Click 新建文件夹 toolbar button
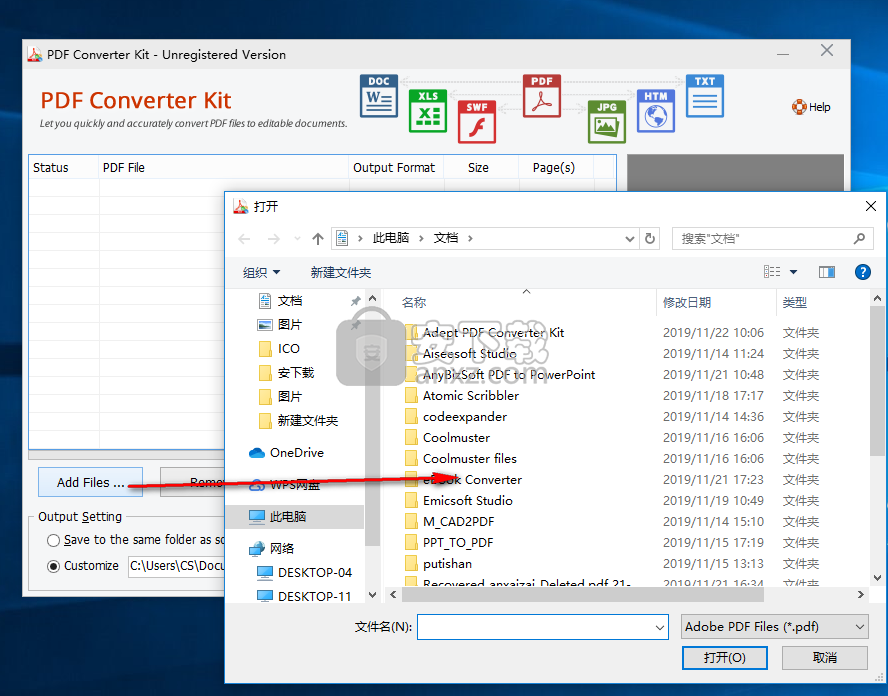The image size is (888, 696). pyautogui.click(x=340, y=272)
